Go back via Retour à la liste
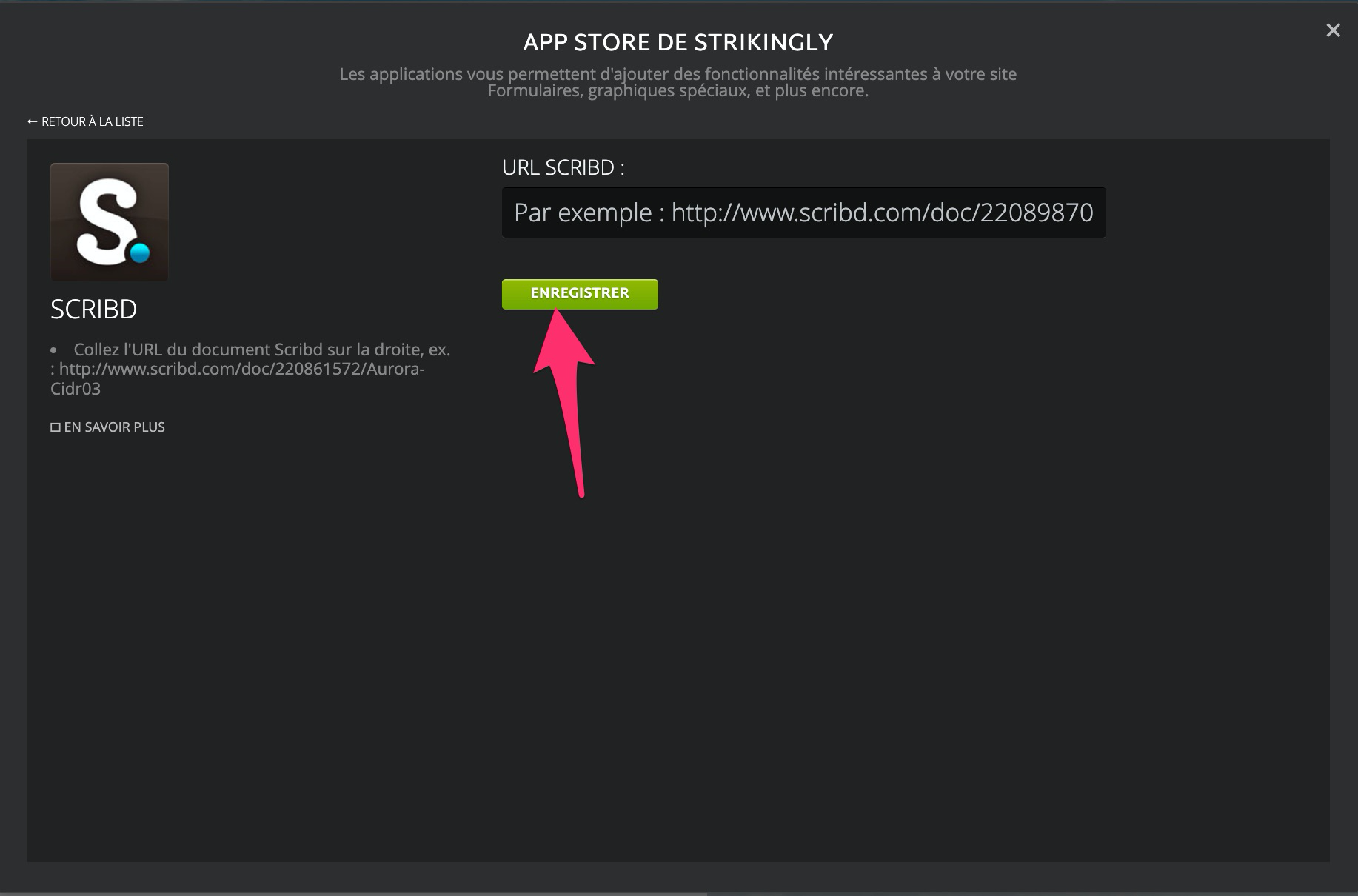The image size is (1358, 896). coord(85,121)
